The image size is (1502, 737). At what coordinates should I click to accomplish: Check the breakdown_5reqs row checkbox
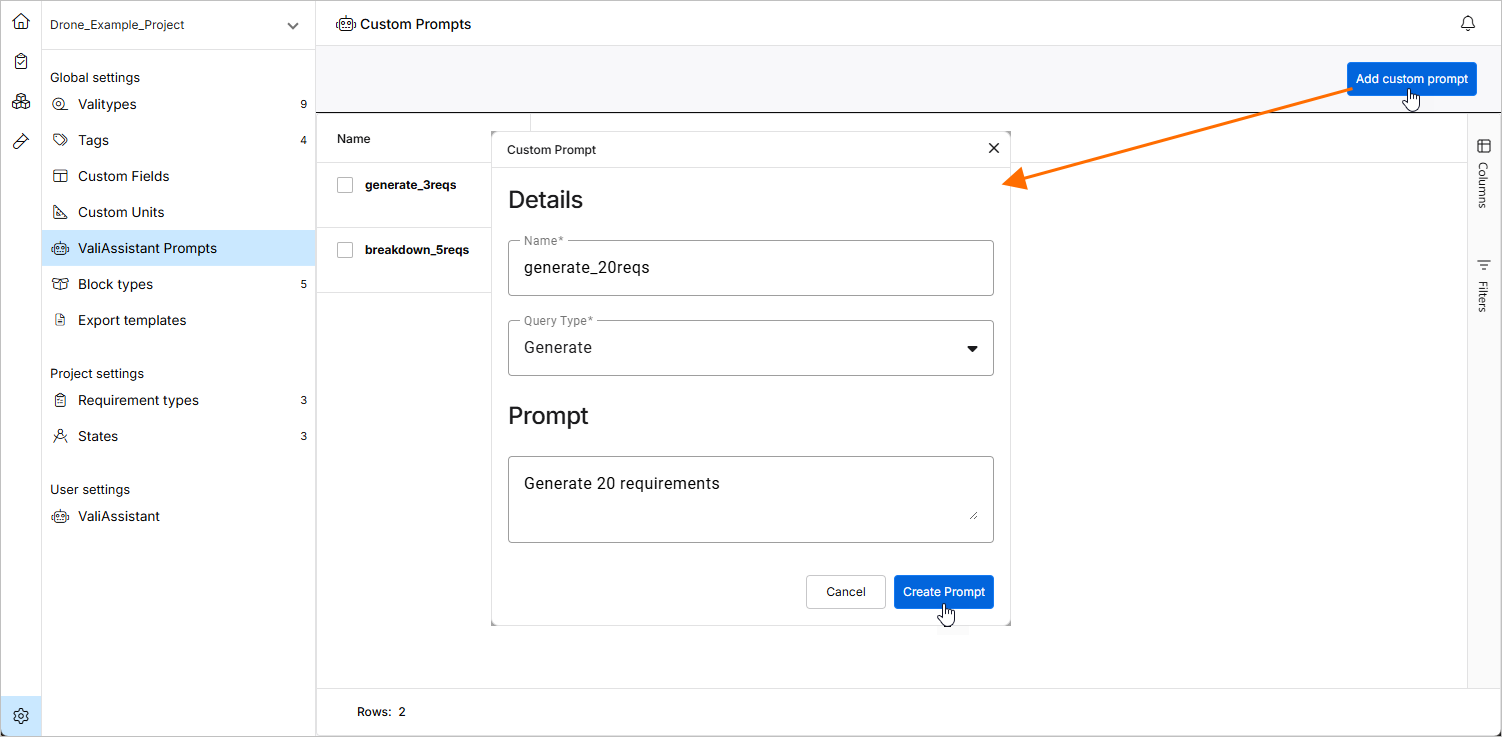click(x=345, y=250)
